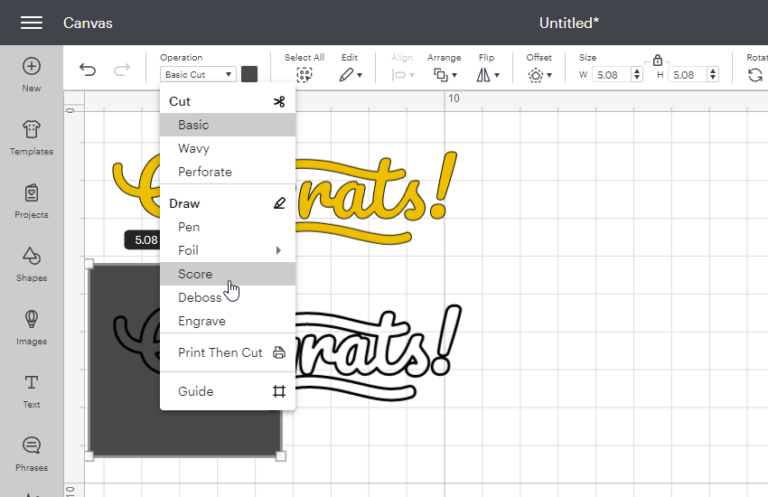Expand the Arrange dropdown arrow

click(455, 75)
